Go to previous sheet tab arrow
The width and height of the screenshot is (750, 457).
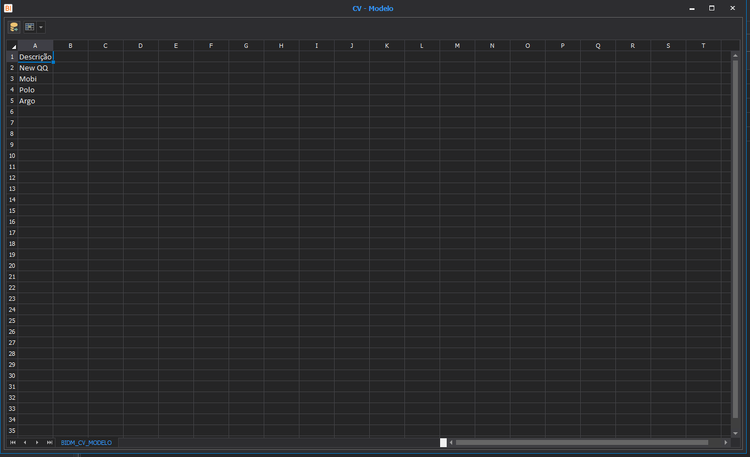(x=25, y=443)
